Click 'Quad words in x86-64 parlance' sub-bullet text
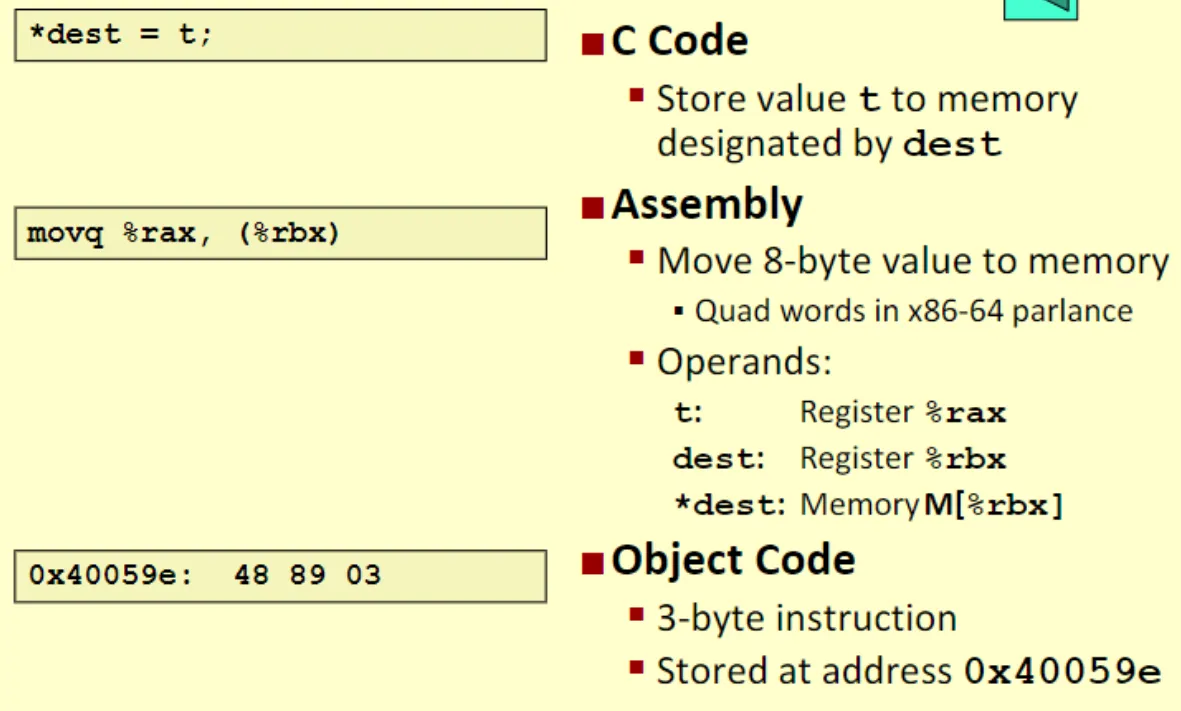Image resolution: width=1181 pixels, height=711 pixels. [x=913, y=311]
